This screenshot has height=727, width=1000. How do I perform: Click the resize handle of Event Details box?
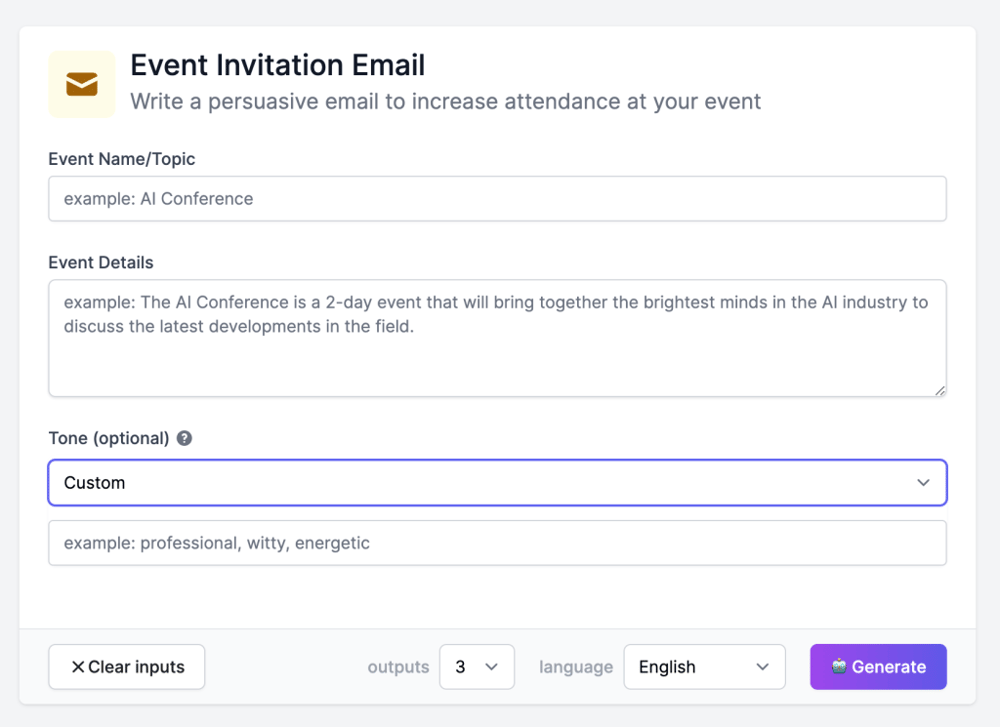[939, 390]
